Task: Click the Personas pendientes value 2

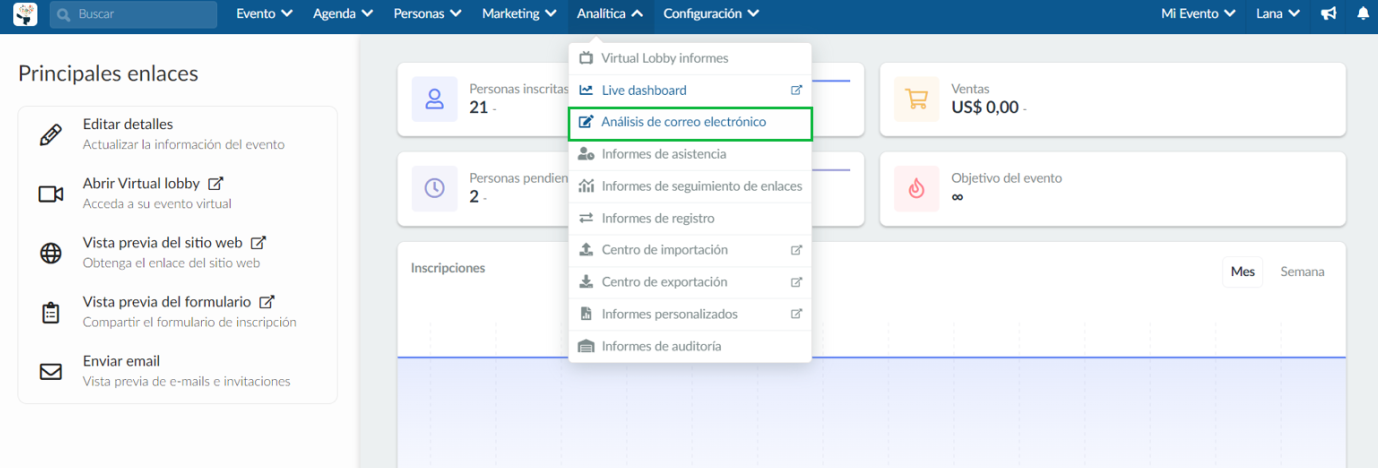Action: coord(474,197)
